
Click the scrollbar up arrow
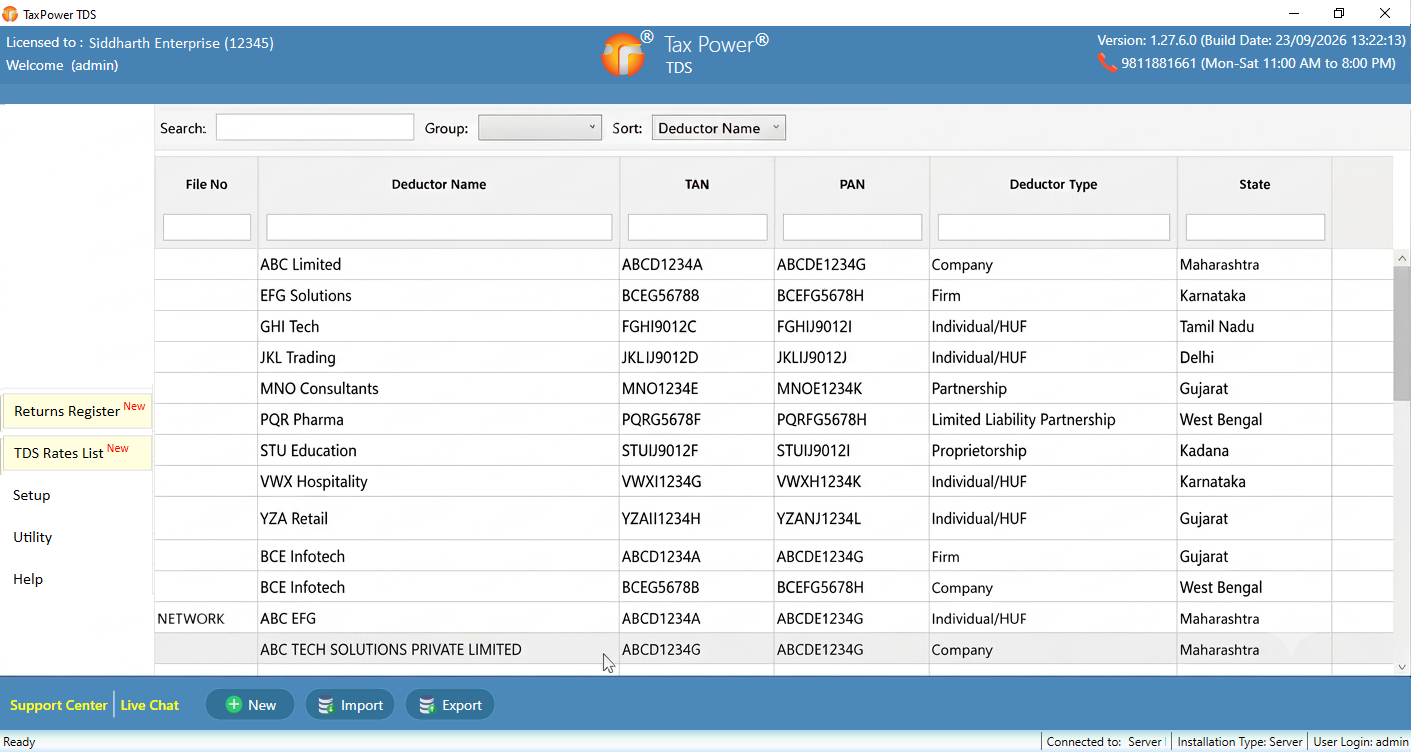coord(1402,258)
